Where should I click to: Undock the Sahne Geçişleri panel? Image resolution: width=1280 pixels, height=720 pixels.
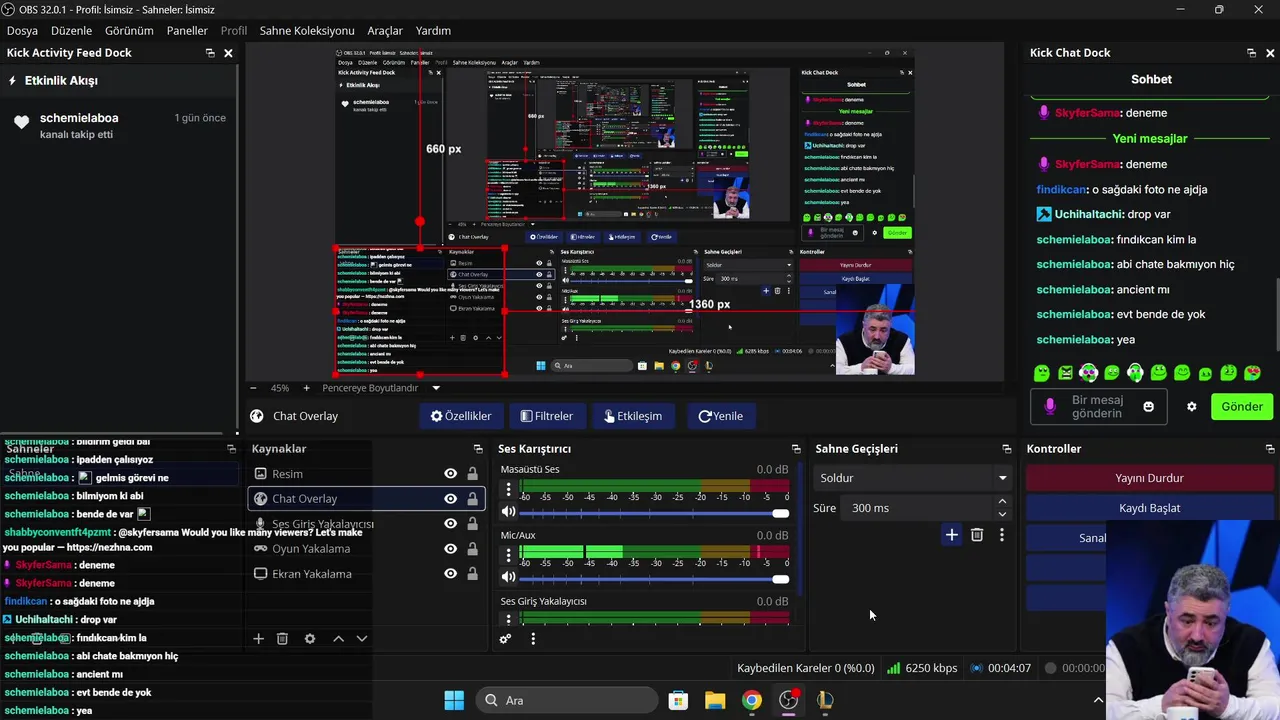[x=1007, y=449]
